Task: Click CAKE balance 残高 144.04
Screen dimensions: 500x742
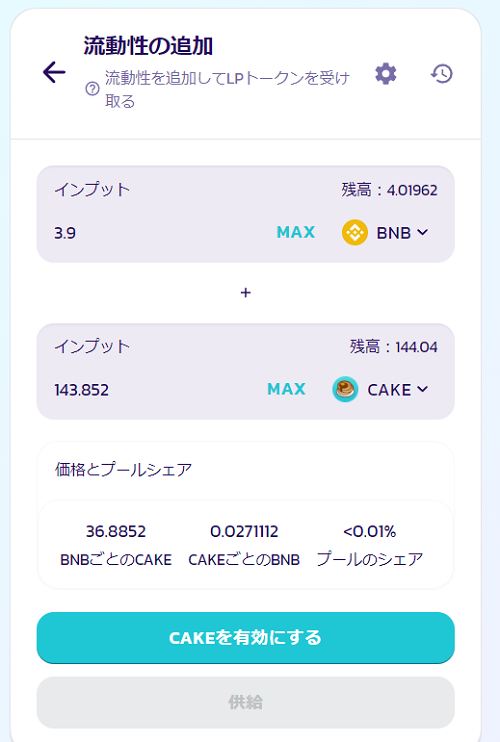Action: 394,347
